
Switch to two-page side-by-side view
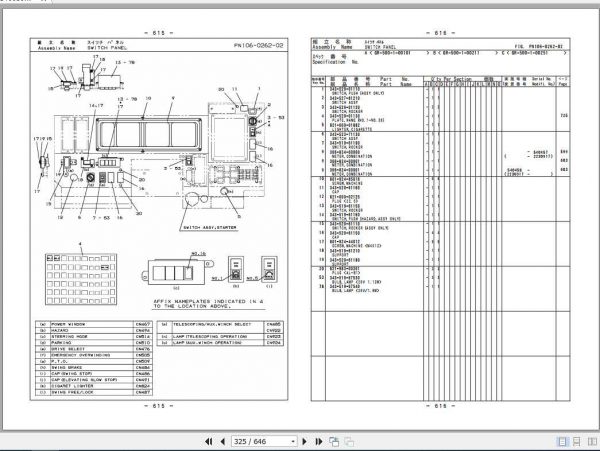pyautogui.click(x=593, y=441)
